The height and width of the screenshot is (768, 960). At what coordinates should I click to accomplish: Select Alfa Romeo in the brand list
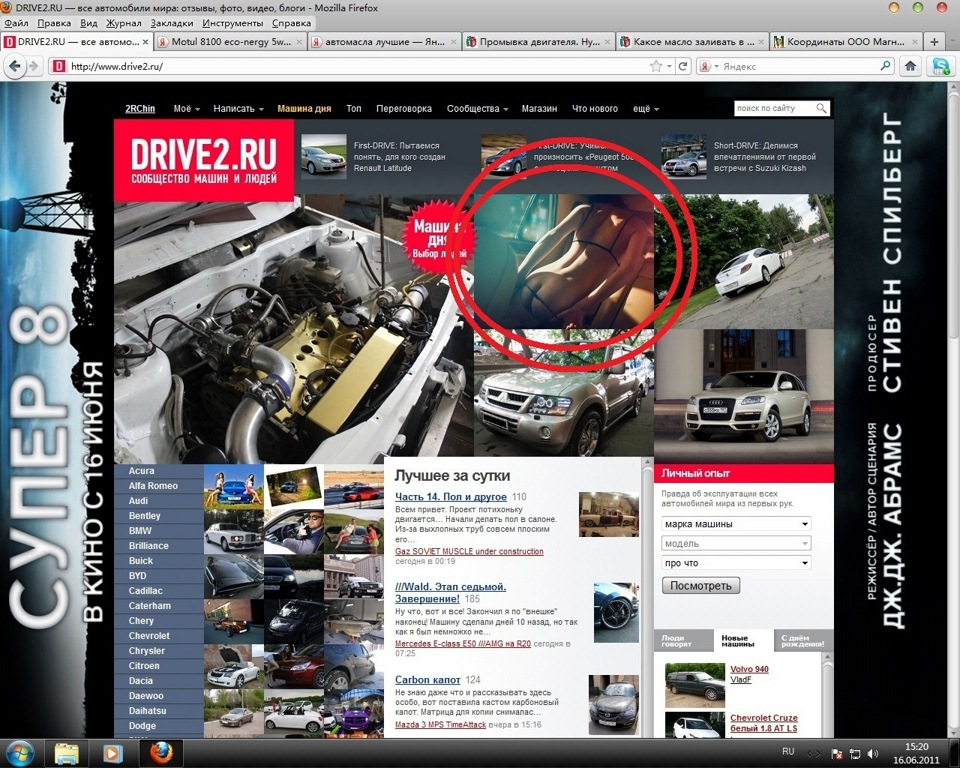pyautogui.click(x=153, y=486)
